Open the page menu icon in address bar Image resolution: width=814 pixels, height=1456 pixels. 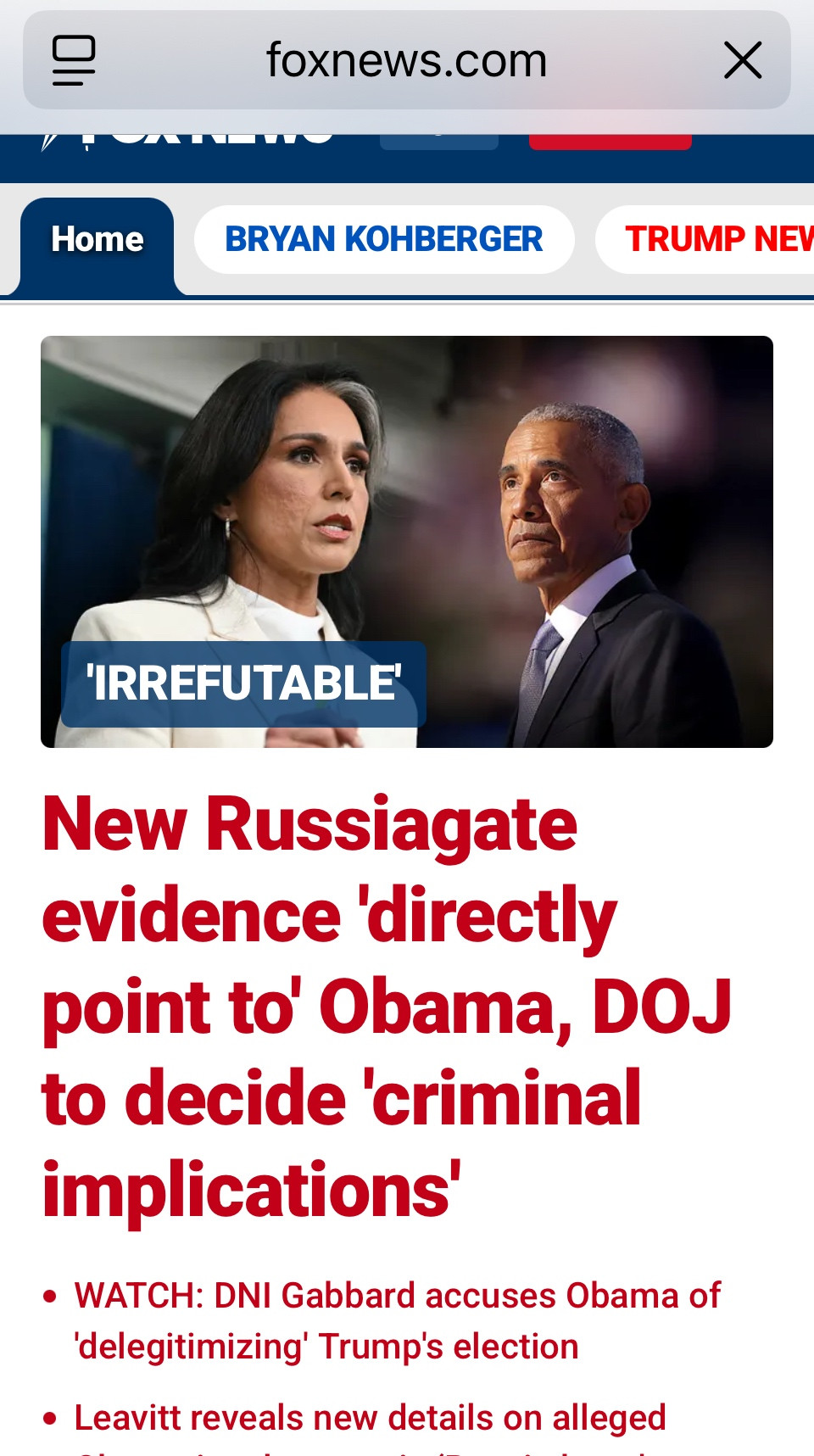point(74,60)
